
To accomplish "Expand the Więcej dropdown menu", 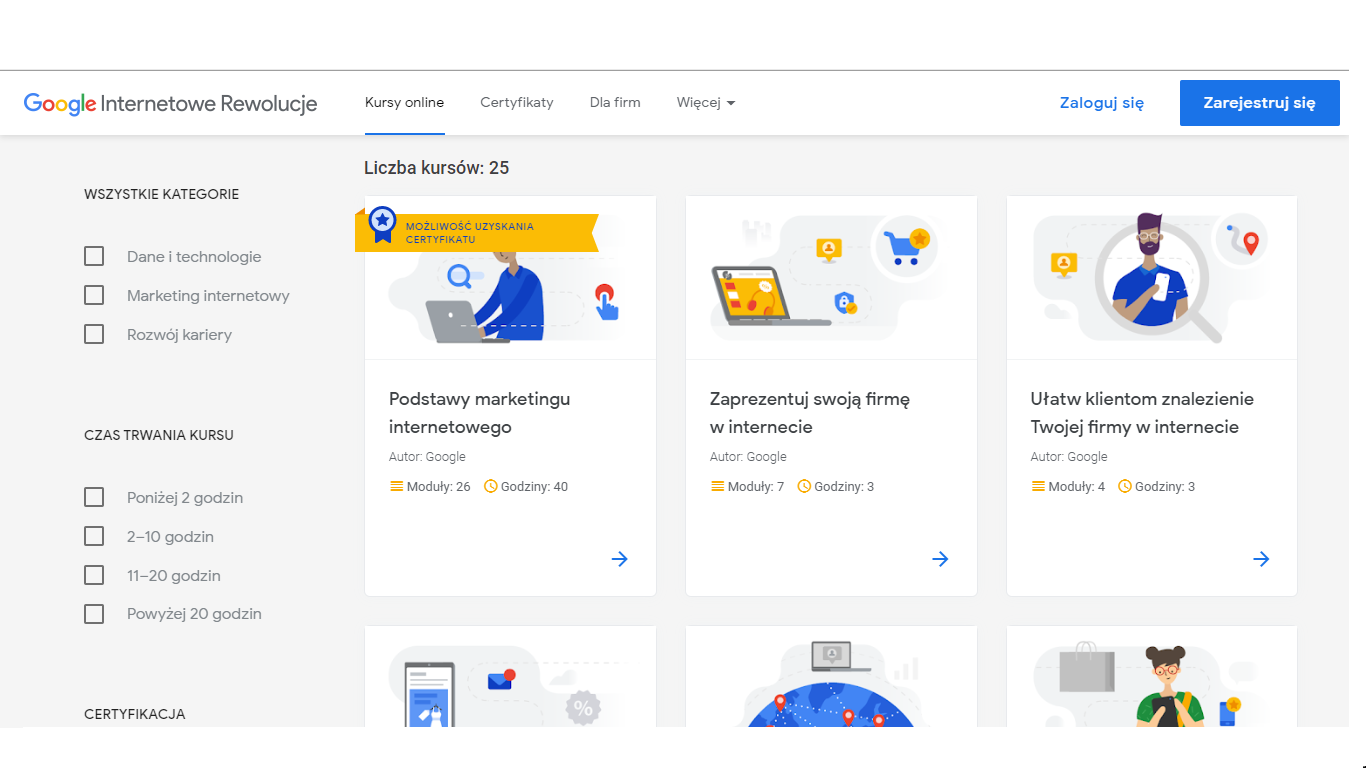I will (706, 102).
